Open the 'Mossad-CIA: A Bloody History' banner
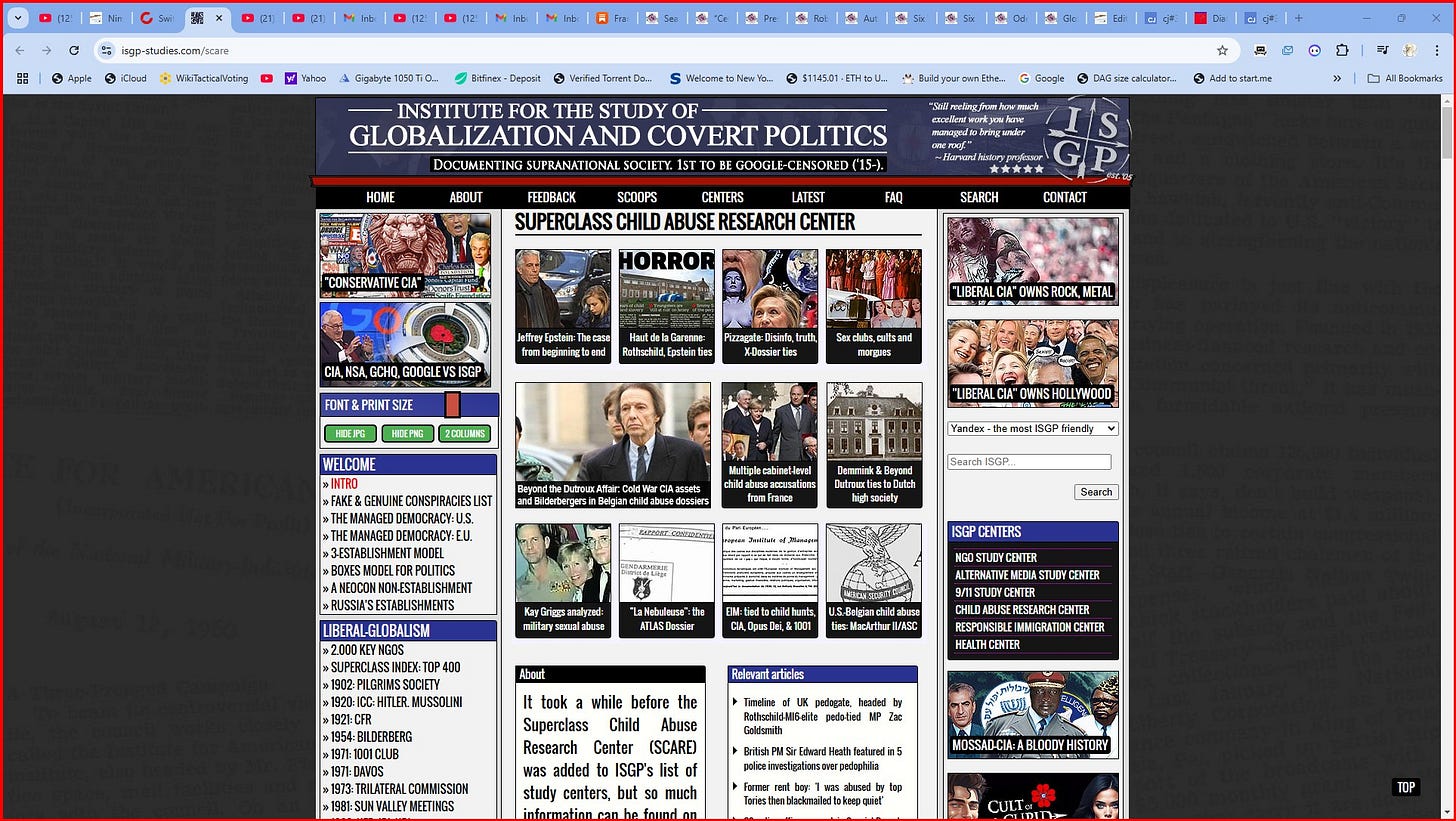 click(x=1032, y=715)
